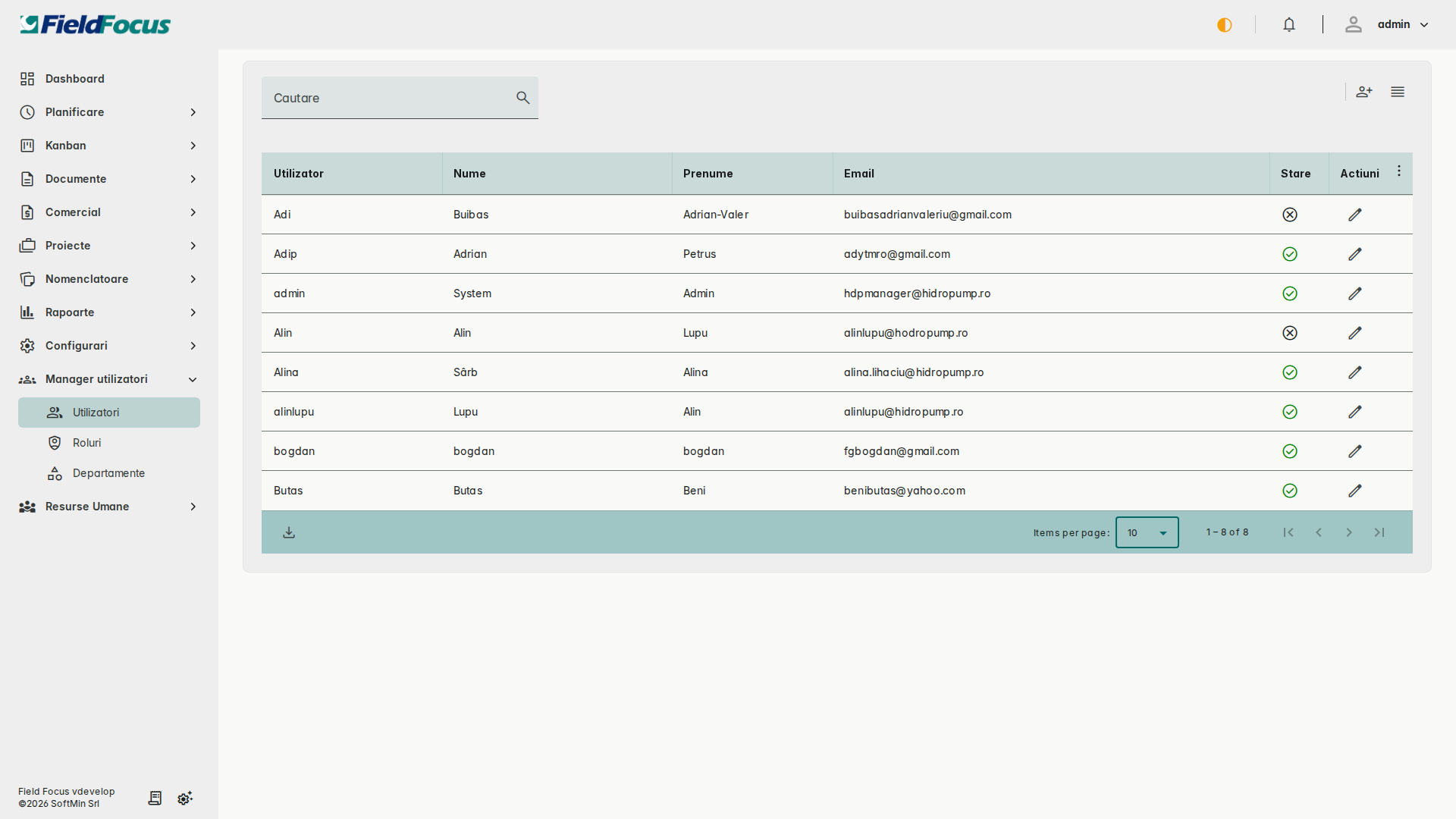The height and width of the screenshot is (819, 1456).
Task: Open the Roluri menu item
Action: coord(87,443)
